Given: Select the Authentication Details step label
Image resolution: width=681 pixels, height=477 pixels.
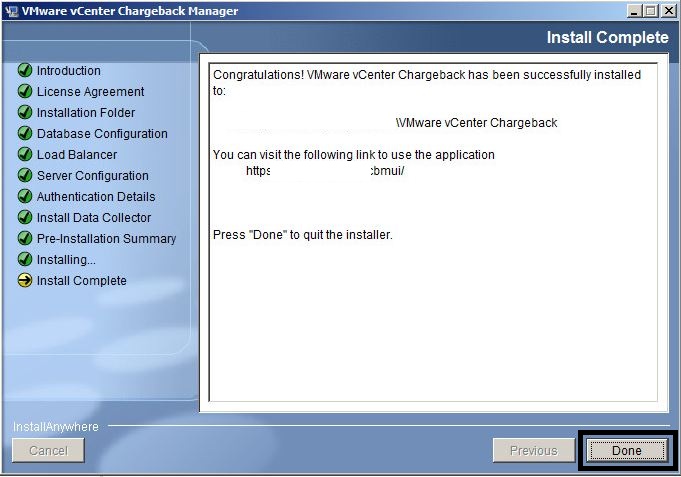Looking at the screenshot, I should pos(96,197).
